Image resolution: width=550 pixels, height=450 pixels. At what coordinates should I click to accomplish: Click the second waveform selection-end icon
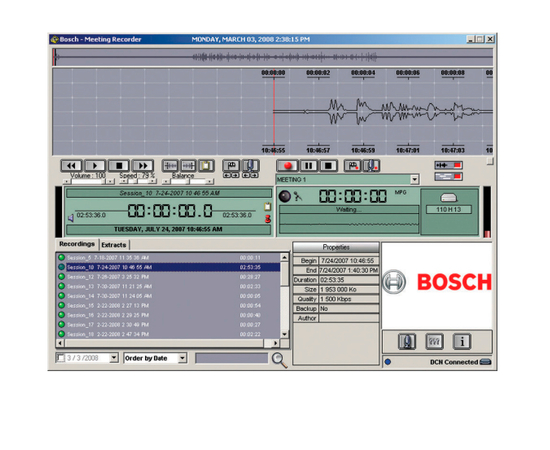point(188,165)
